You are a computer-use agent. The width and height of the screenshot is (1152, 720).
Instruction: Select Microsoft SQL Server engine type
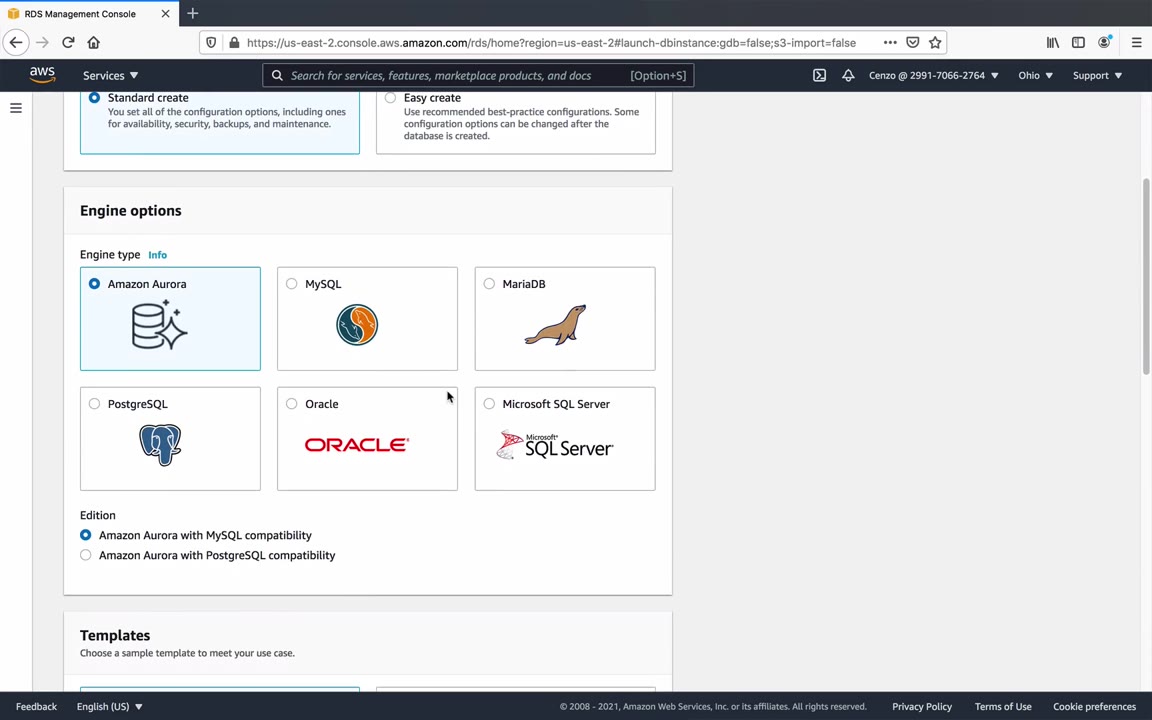pyautogui.click(x=489, y=403)
